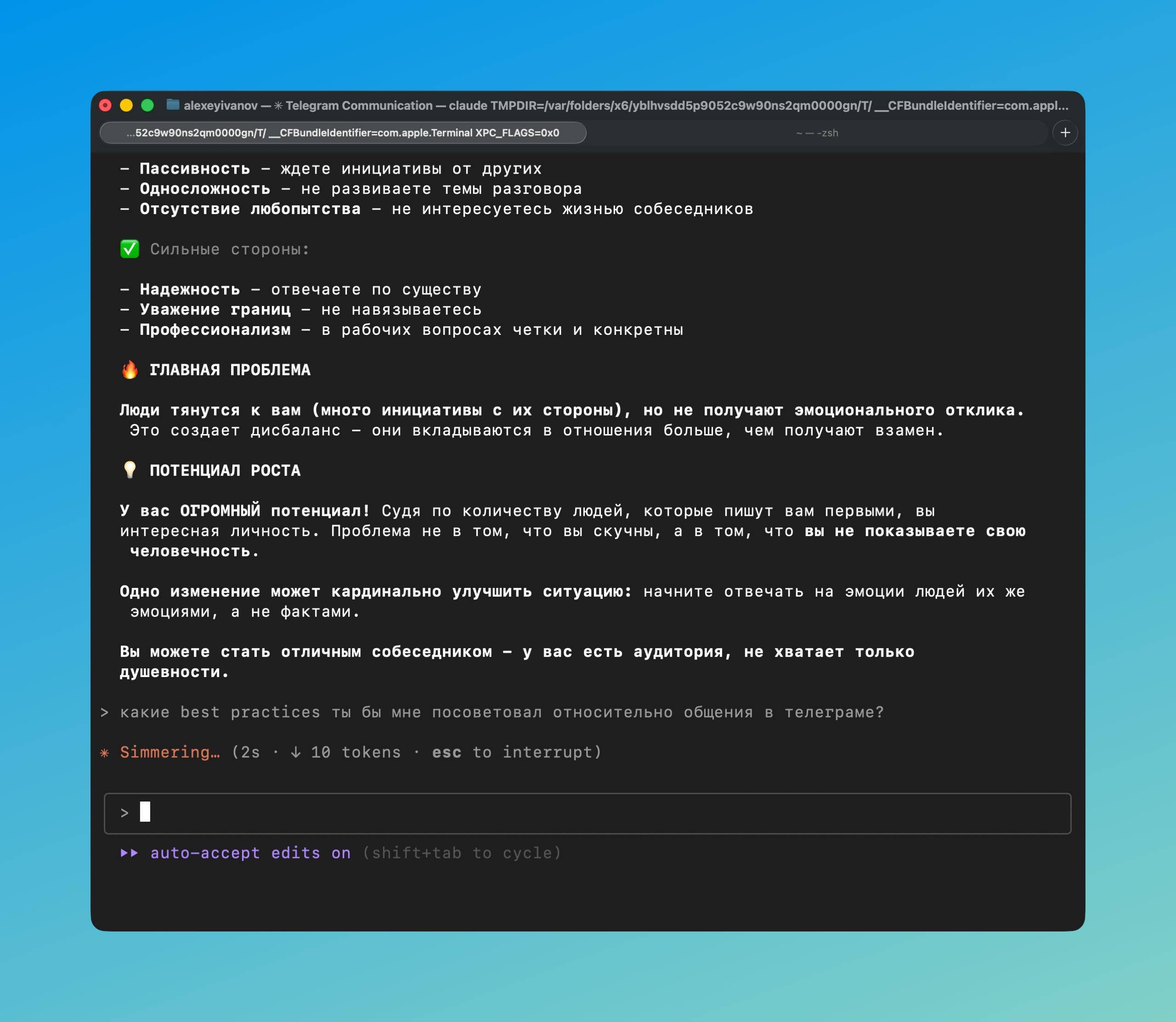
Task: Click the fire emoji before ГЛАВНАЯ ПРОБЛЕМА
Action: [x=130, y=370]
